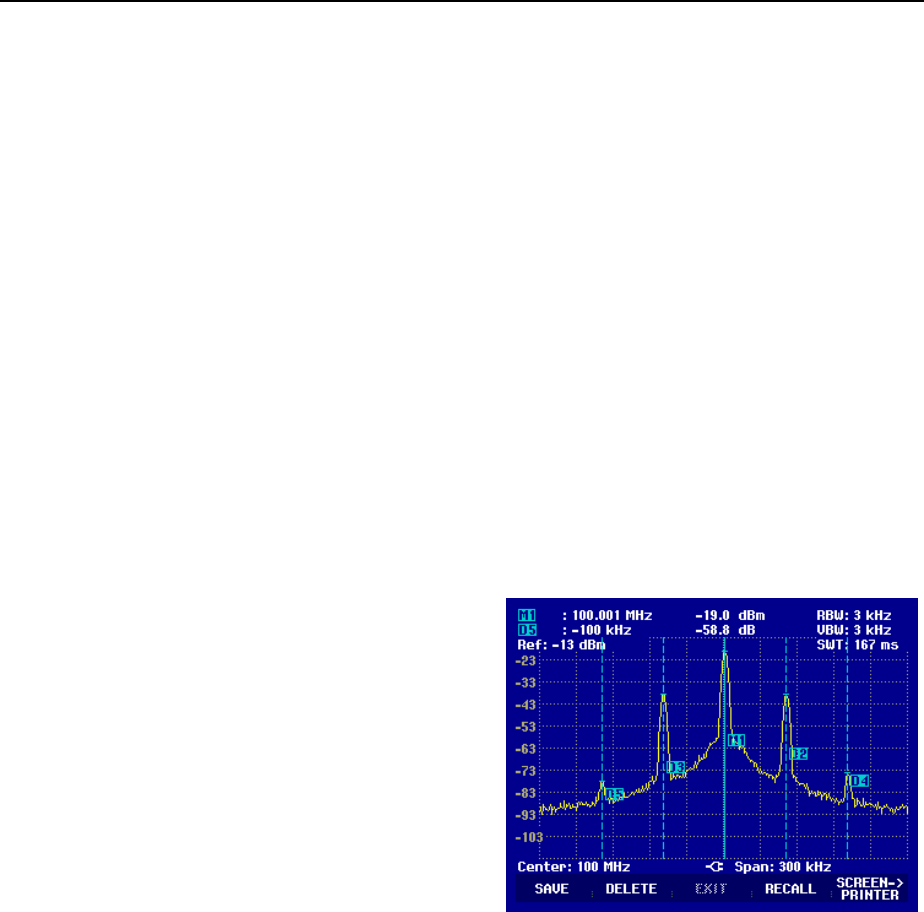Click the Center: 100 MHz readout
This screenshot has width=924, height=912.
pyautogui.click(x=573, y=867)
